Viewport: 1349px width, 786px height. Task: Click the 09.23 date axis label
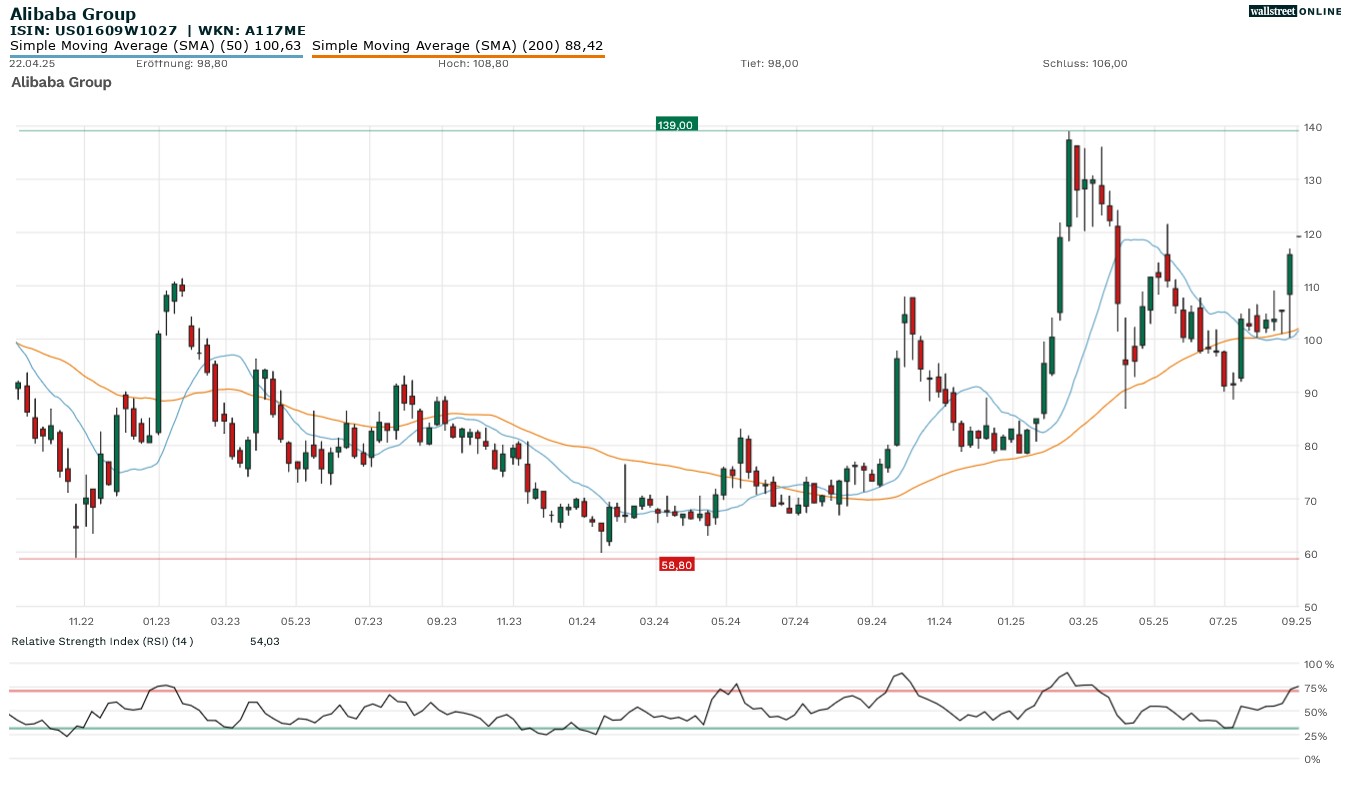click(x=442, y=622)
